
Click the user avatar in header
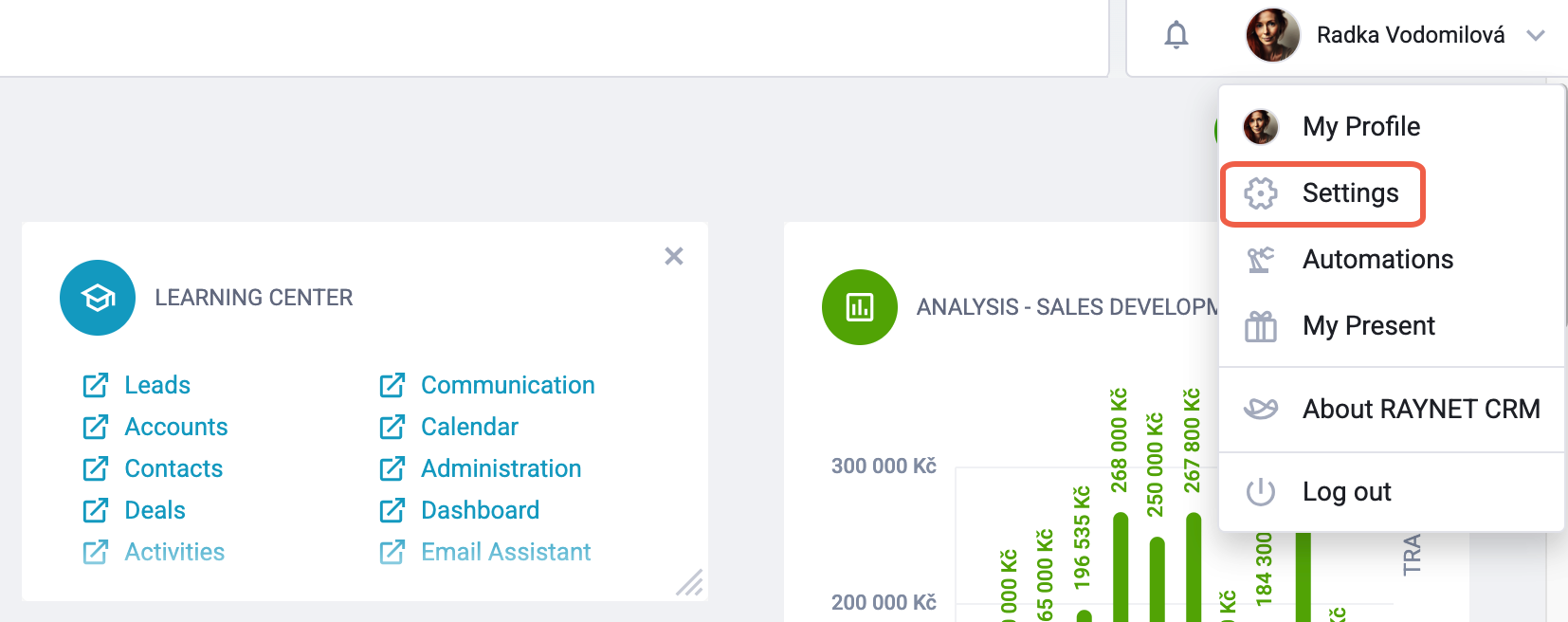1272,35
